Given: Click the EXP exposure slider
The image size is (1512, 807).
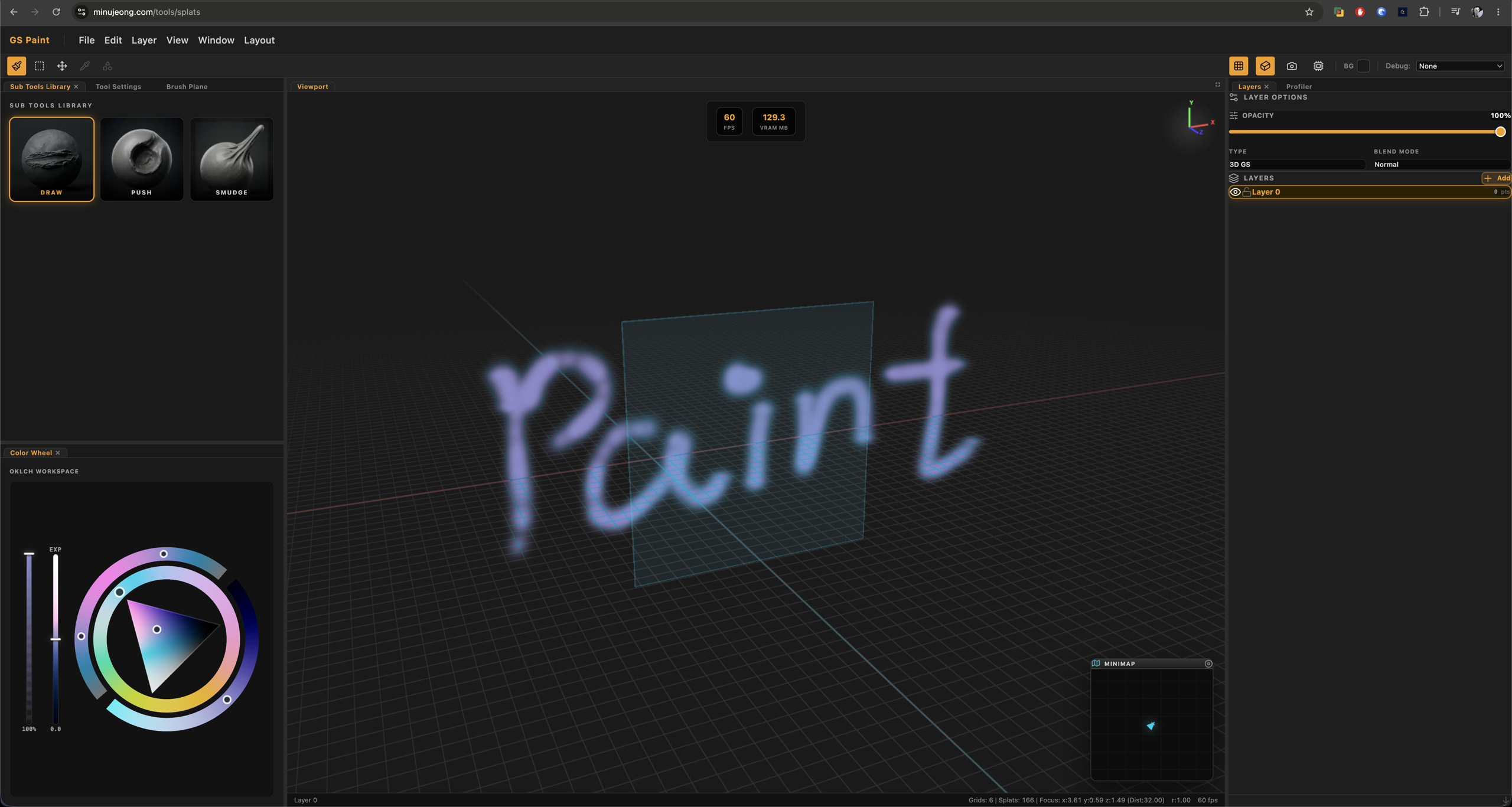Looking at the screenshot, I should (56, 639).
